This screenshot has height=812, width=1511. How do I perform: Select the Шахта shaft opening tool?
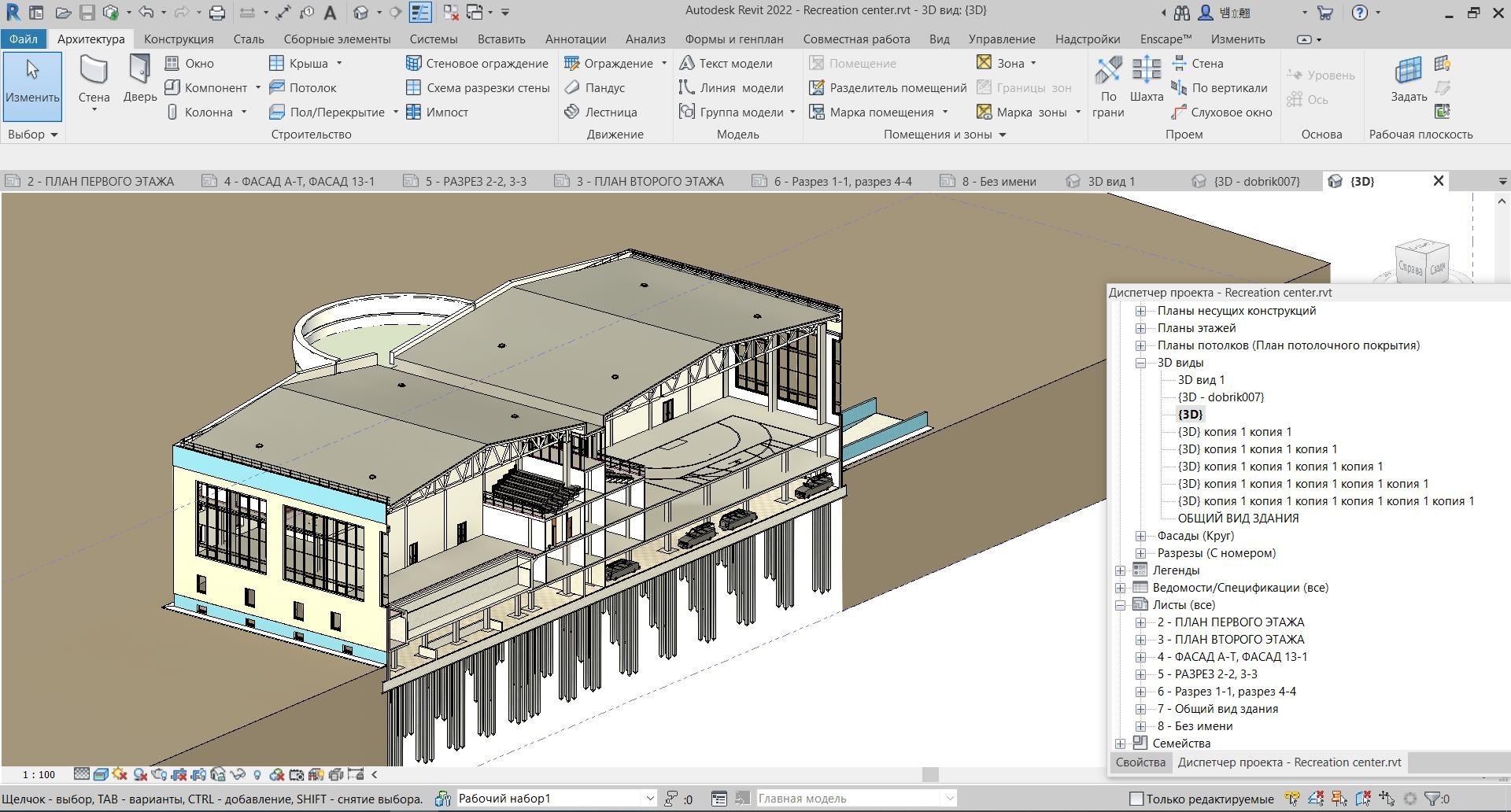click(x=1146, y=79)
